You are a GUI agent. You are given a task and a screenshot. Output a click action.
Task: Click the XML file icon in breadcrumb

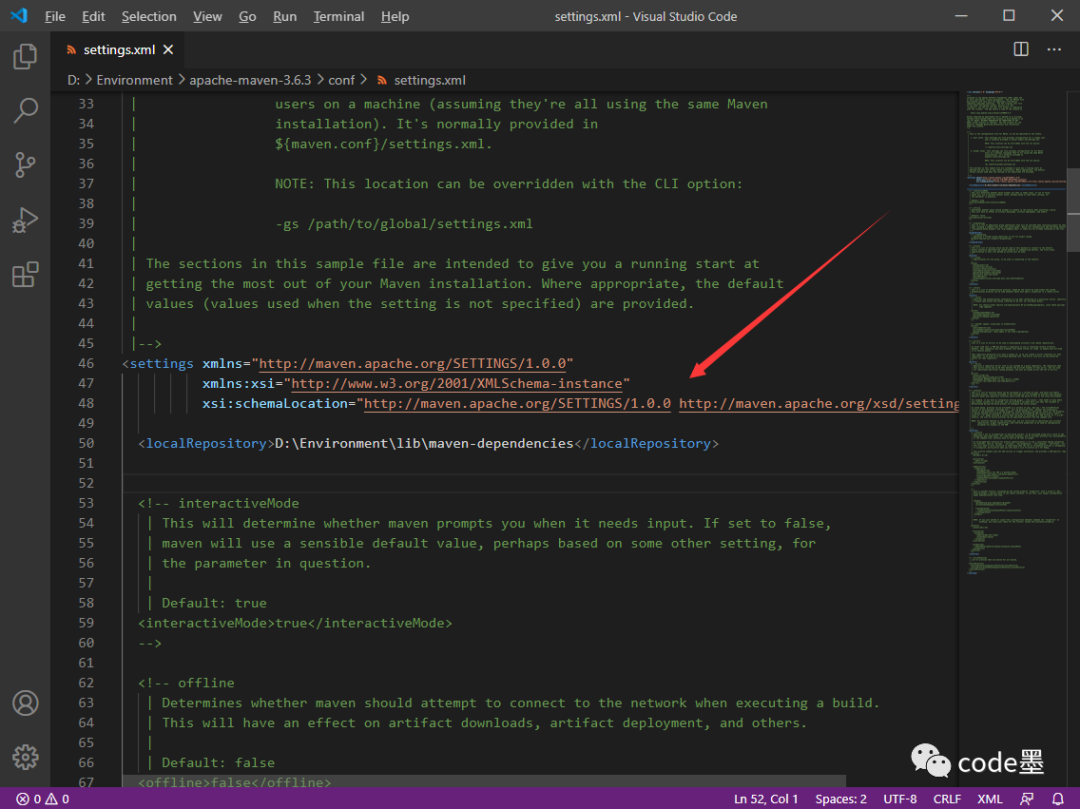click(382, 81)
